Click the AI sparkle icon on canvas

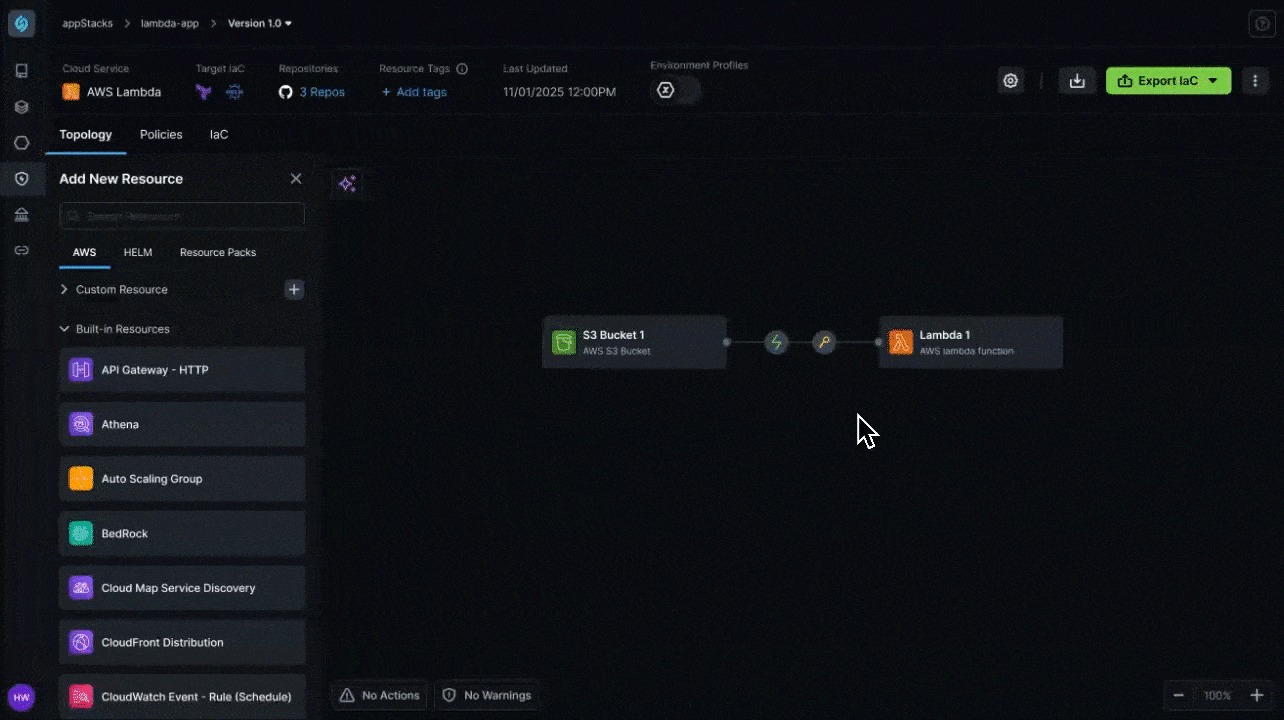click(x=347, y=184)
